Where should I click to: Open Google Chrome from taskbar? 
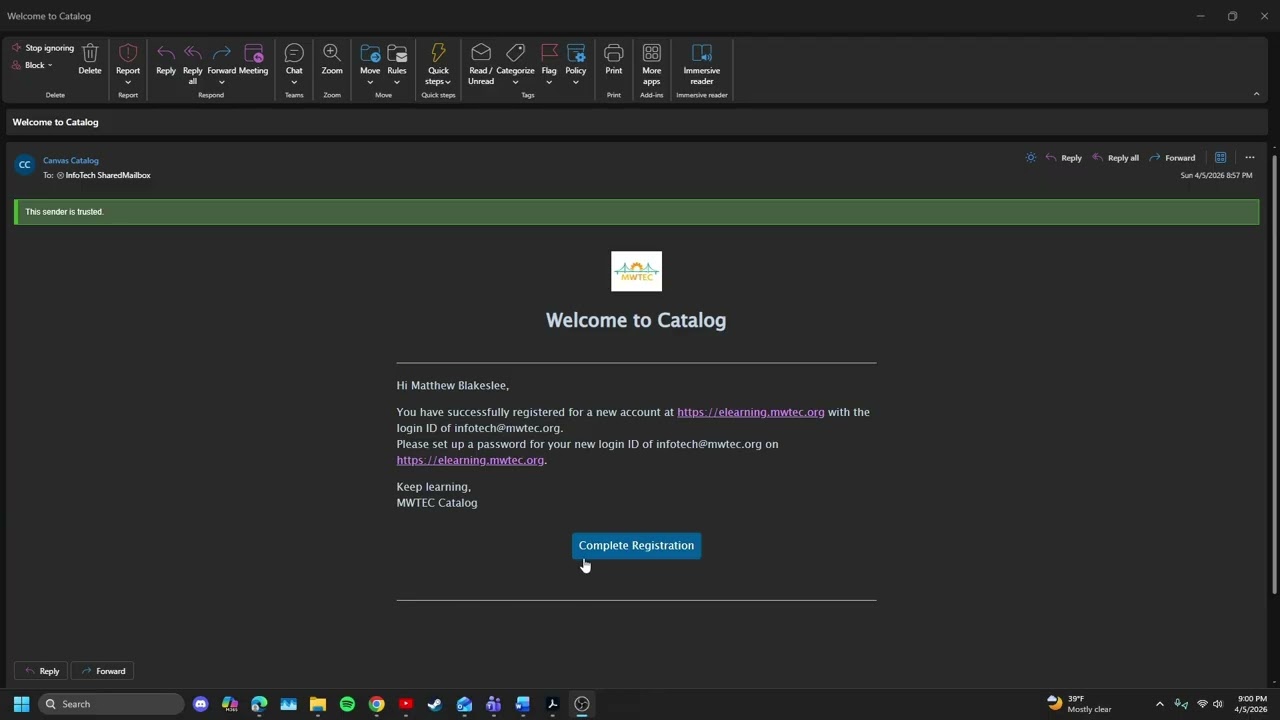click(376, 704)
